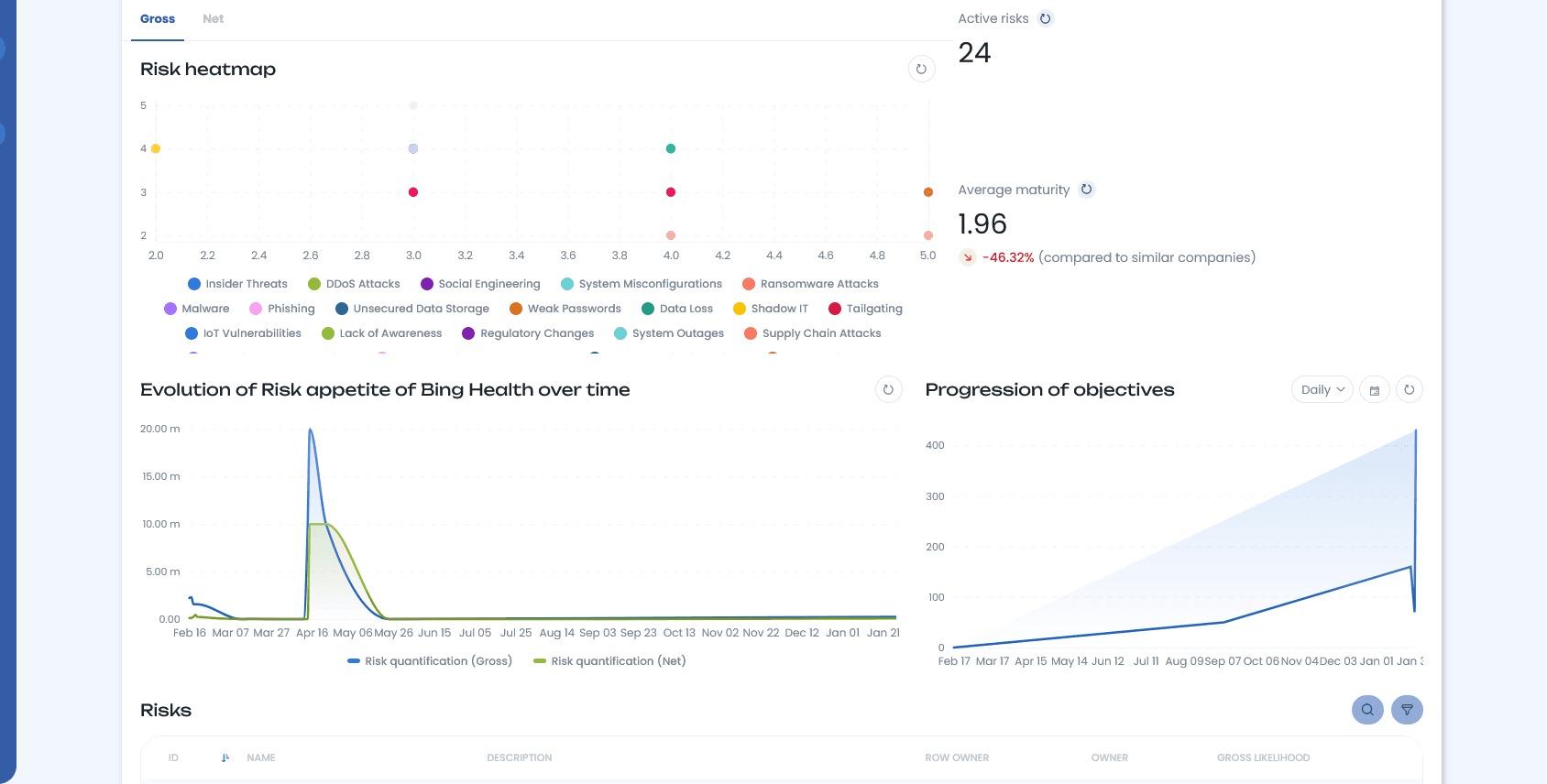Screen dimensions: 1547x784
Task: Click the Data Loss point on heatmap
Action: (x=671, y=148)
